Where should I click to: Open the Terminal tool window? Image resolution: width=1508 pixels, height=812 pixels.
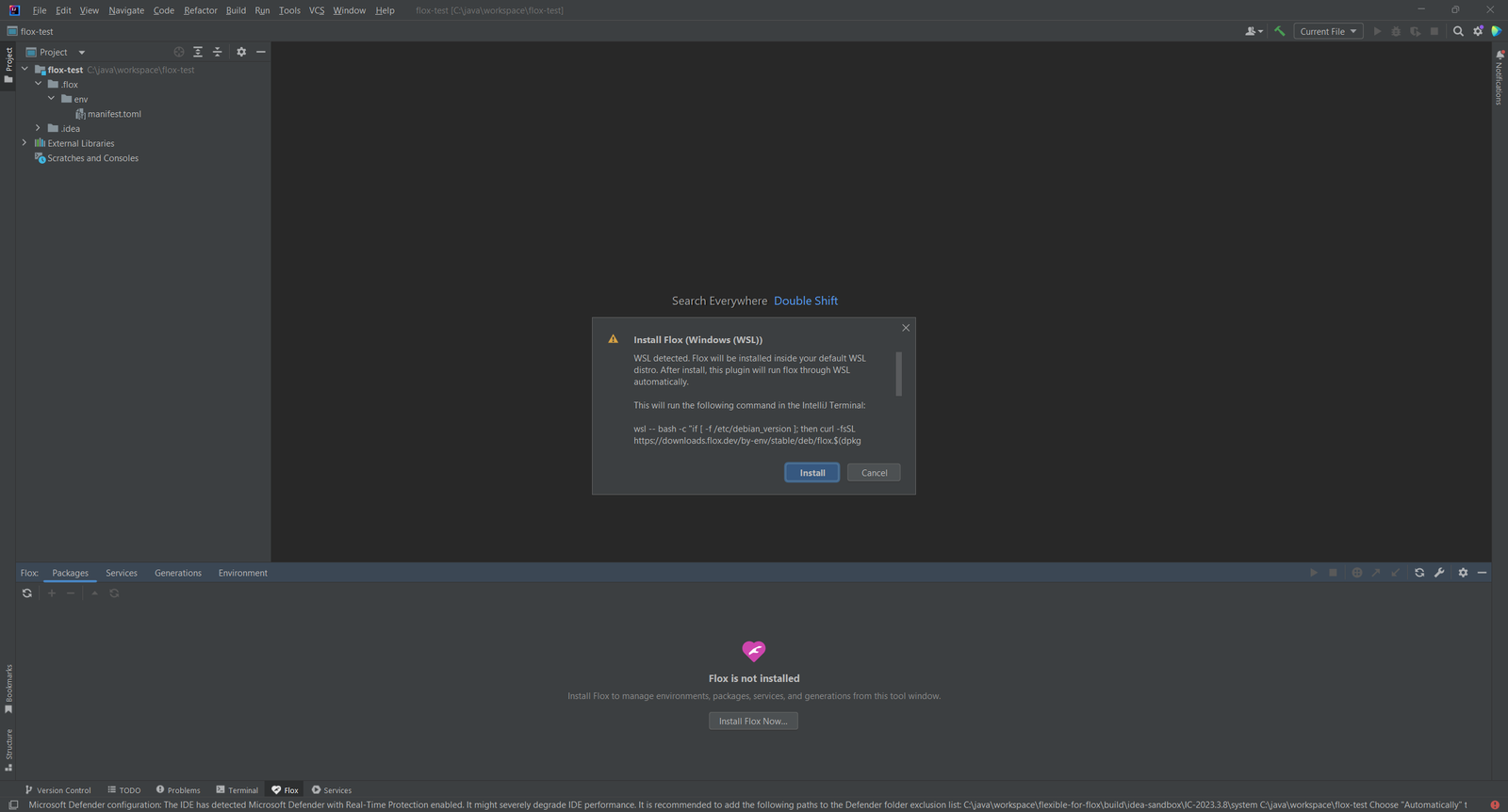click(x=237, y=790)
